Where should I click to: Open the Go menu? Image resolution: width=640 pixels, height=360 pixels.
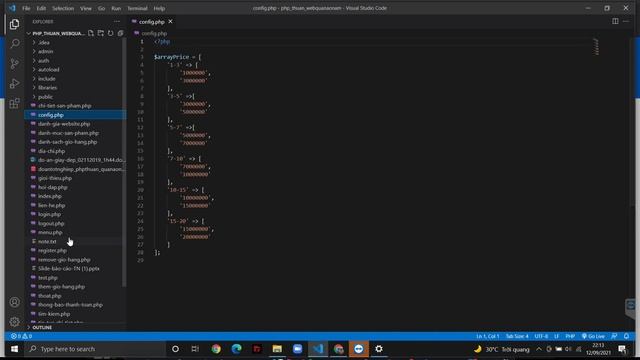coord(101,8)
